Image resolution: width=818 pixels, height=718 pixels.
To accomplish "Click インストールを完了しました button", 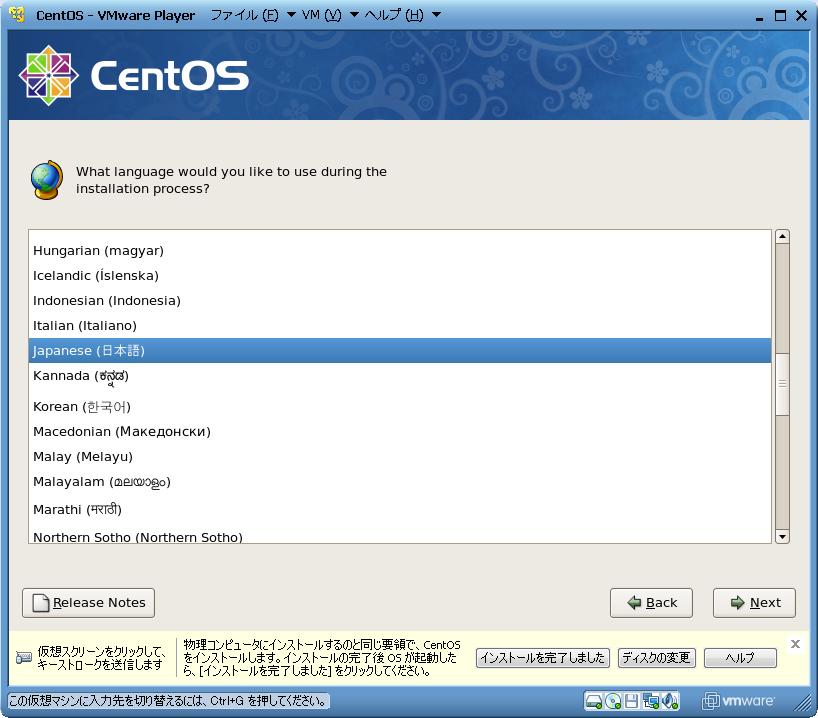I will pyautogui.click(x=542, y=657).
